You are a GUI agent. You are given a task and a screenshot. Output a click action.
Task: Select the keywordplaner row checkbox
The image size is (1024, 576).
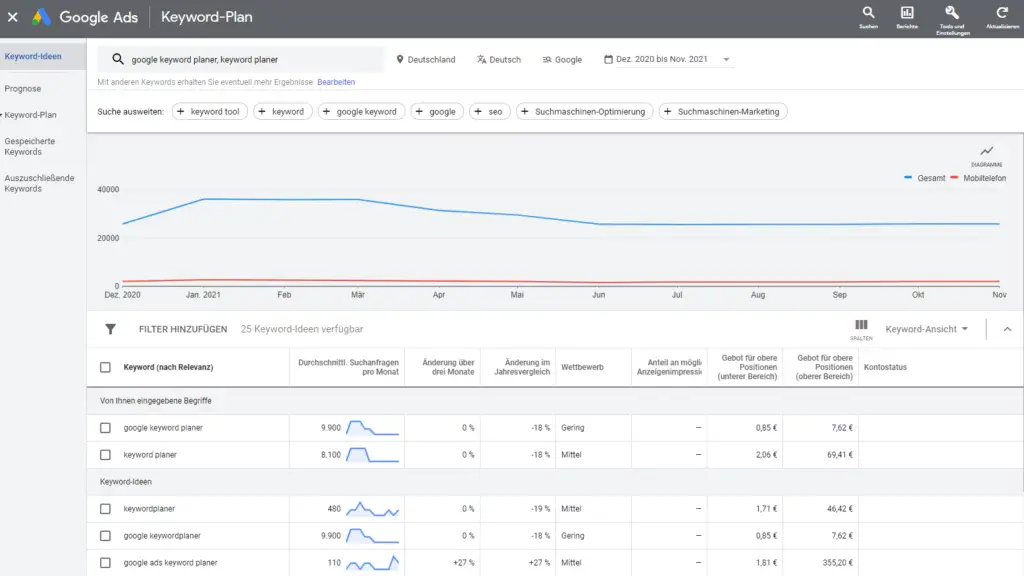[x=105, y=509]
